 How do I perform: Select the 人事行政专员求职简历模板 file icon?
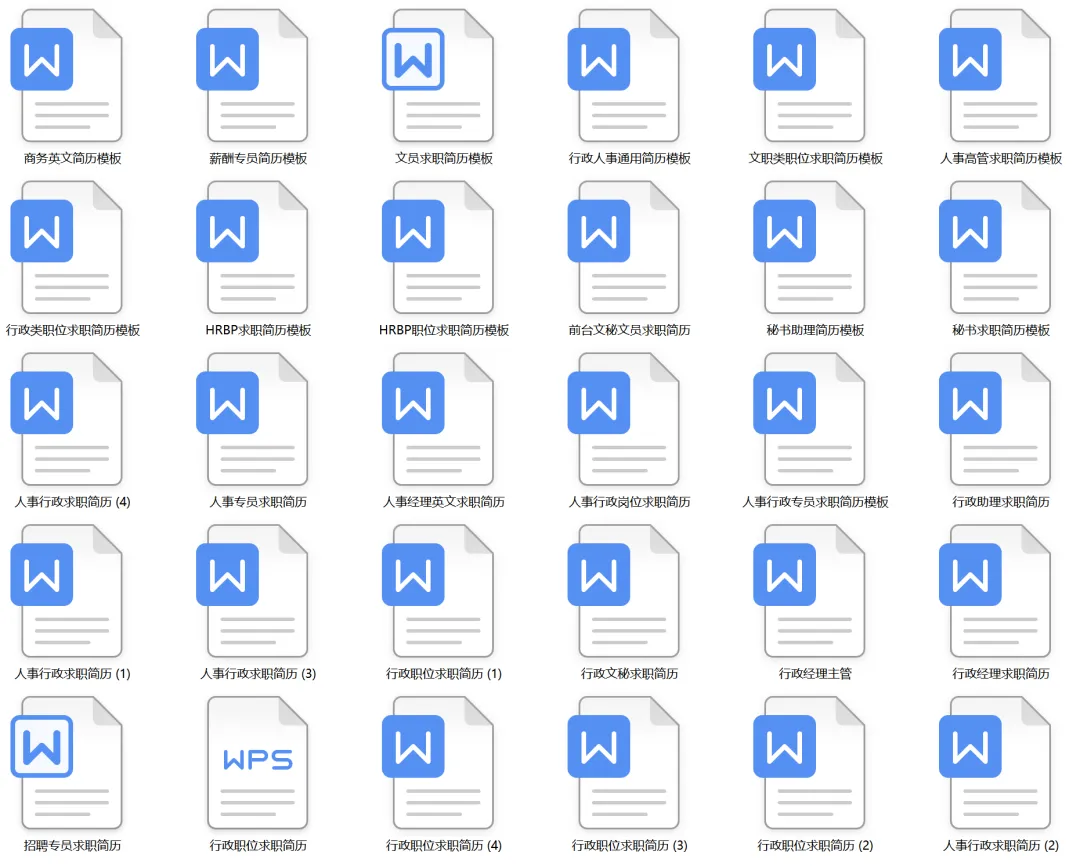809,419
